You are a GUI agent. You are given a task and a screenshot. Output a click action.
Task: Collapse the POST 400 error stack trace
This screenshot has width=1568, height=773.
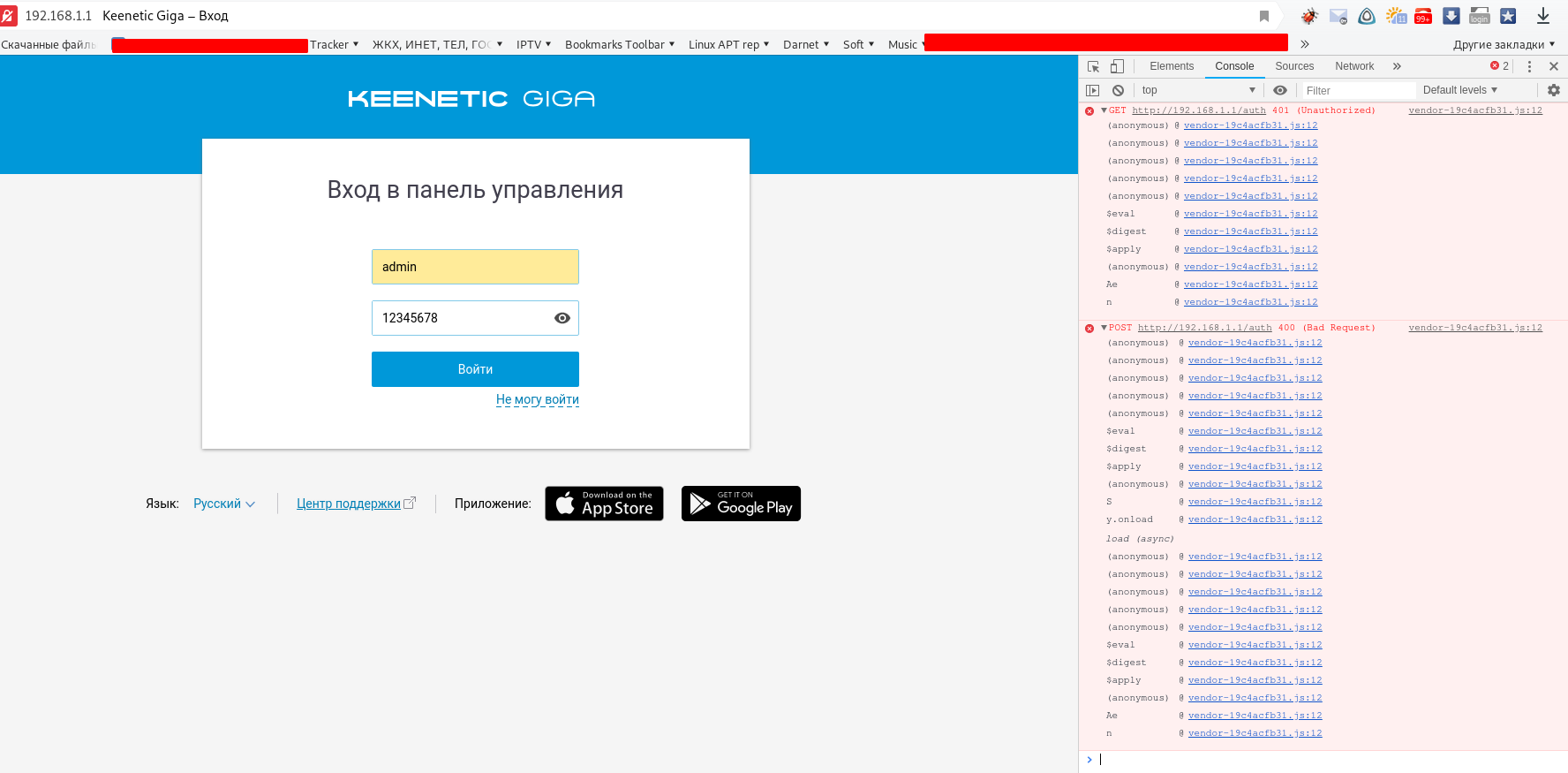point(1104,328)
